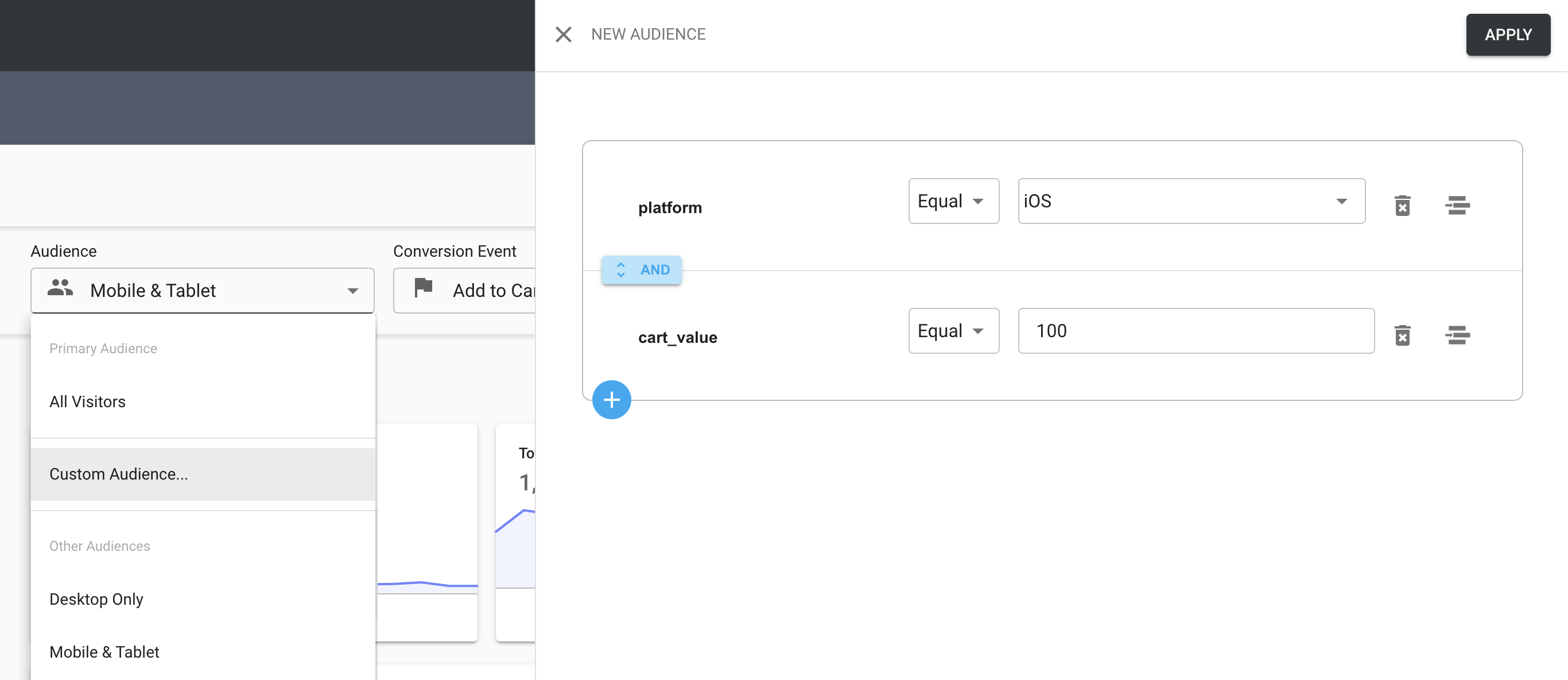Click the NEW AUDIENCE title text

tap(648, 34)
